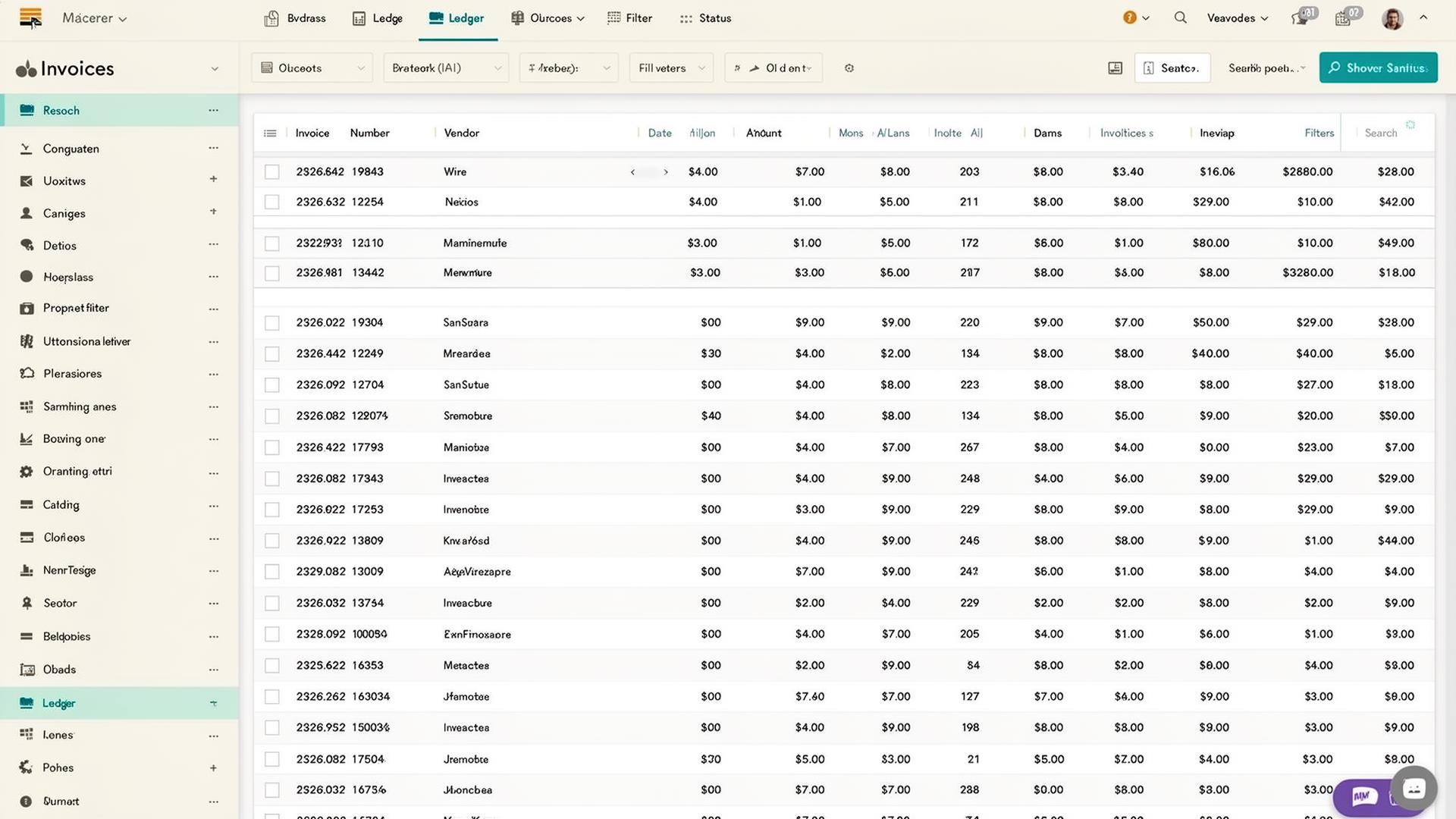The width and height of the screenshot is (1456, 819).
Task: Open the Brateork (IAI) dropdown
Action: [x=446, y=68]
